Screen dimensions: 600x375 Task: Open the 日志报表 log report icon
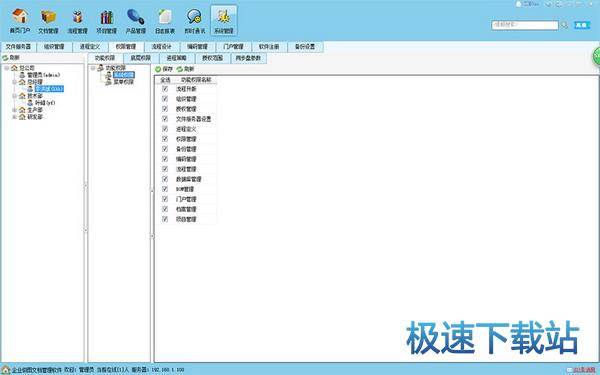(x=165, y=21)
